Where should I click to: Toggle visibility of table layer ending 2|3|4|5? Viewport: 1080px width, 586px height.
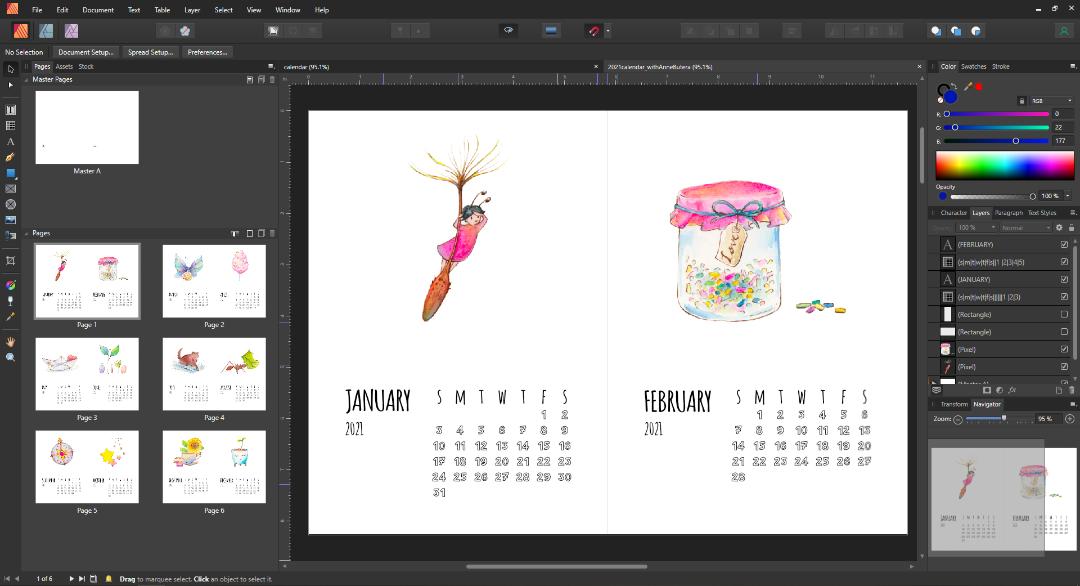pos(1064,262)
